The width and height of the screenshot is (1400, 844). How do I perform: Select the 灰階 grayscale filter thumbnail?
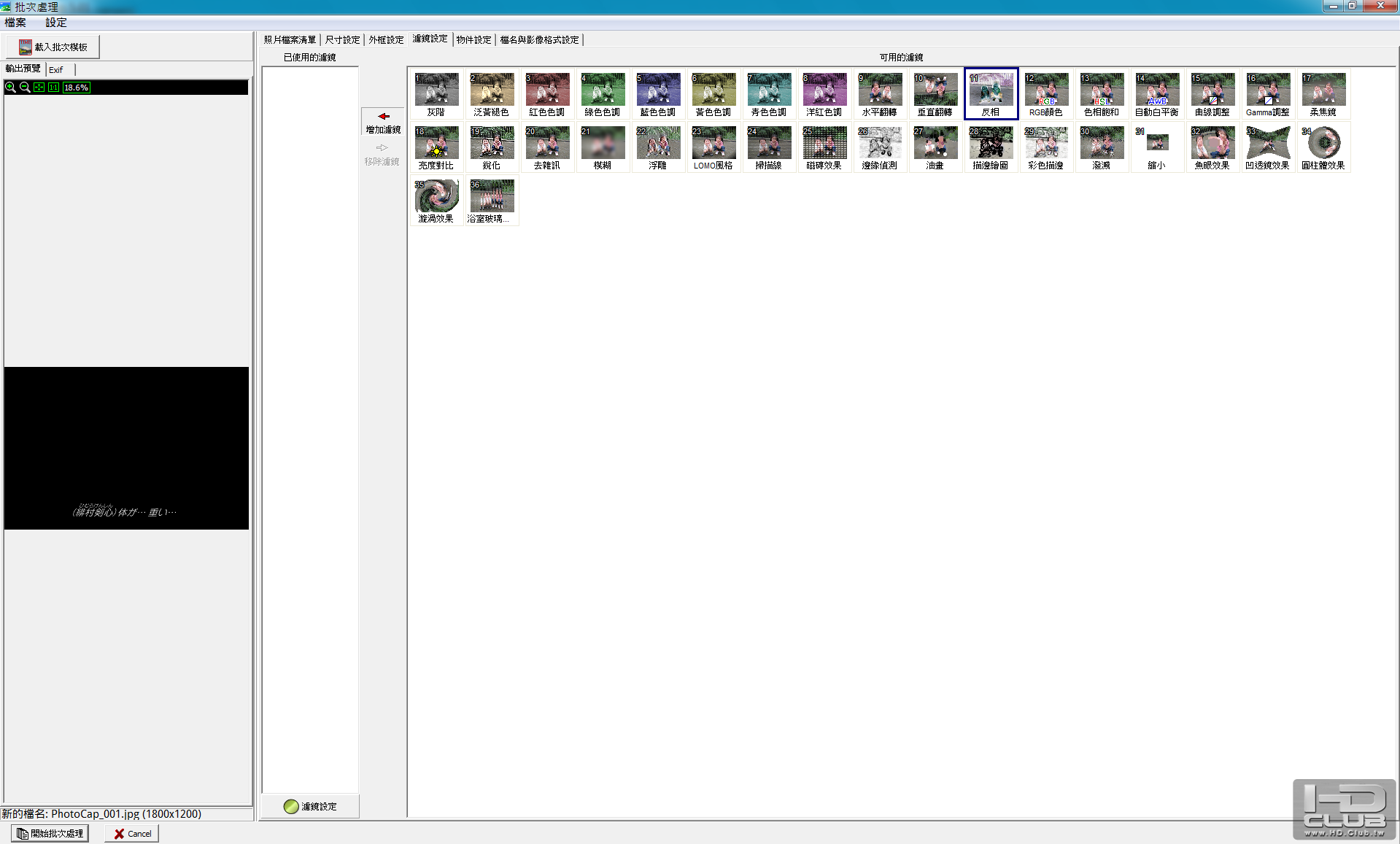[436, 95]
